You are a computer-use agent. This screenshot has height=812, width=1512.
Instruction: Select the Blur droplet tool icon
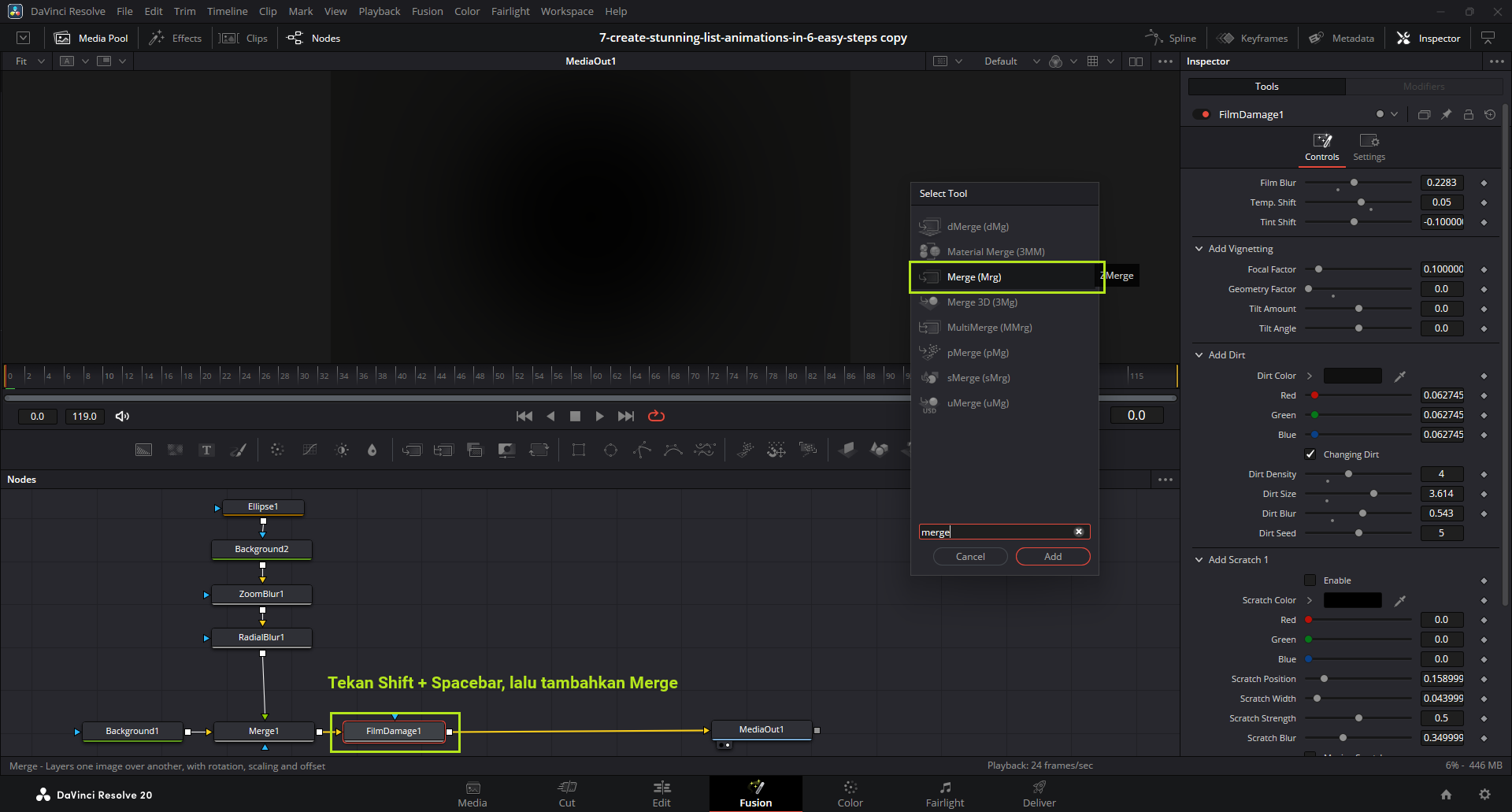coord(372,450)
